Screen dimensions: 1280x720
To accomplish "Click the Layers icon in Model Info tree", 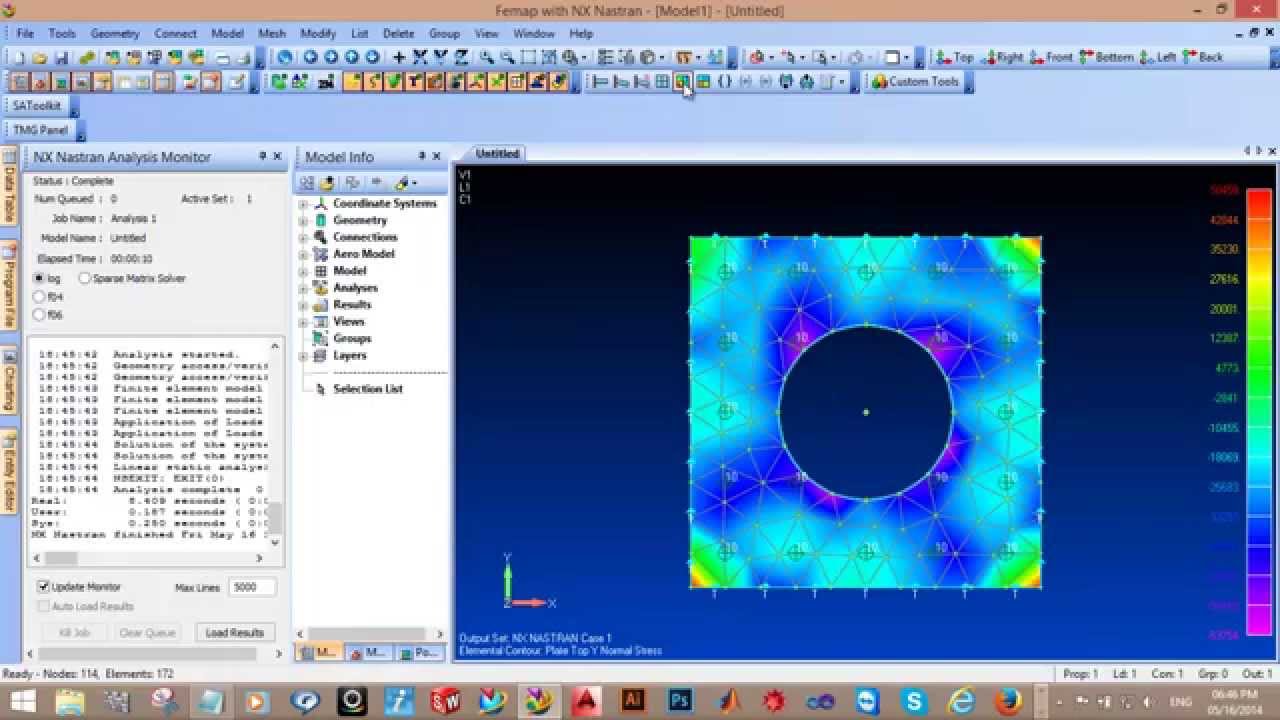I will pos(321,356).
